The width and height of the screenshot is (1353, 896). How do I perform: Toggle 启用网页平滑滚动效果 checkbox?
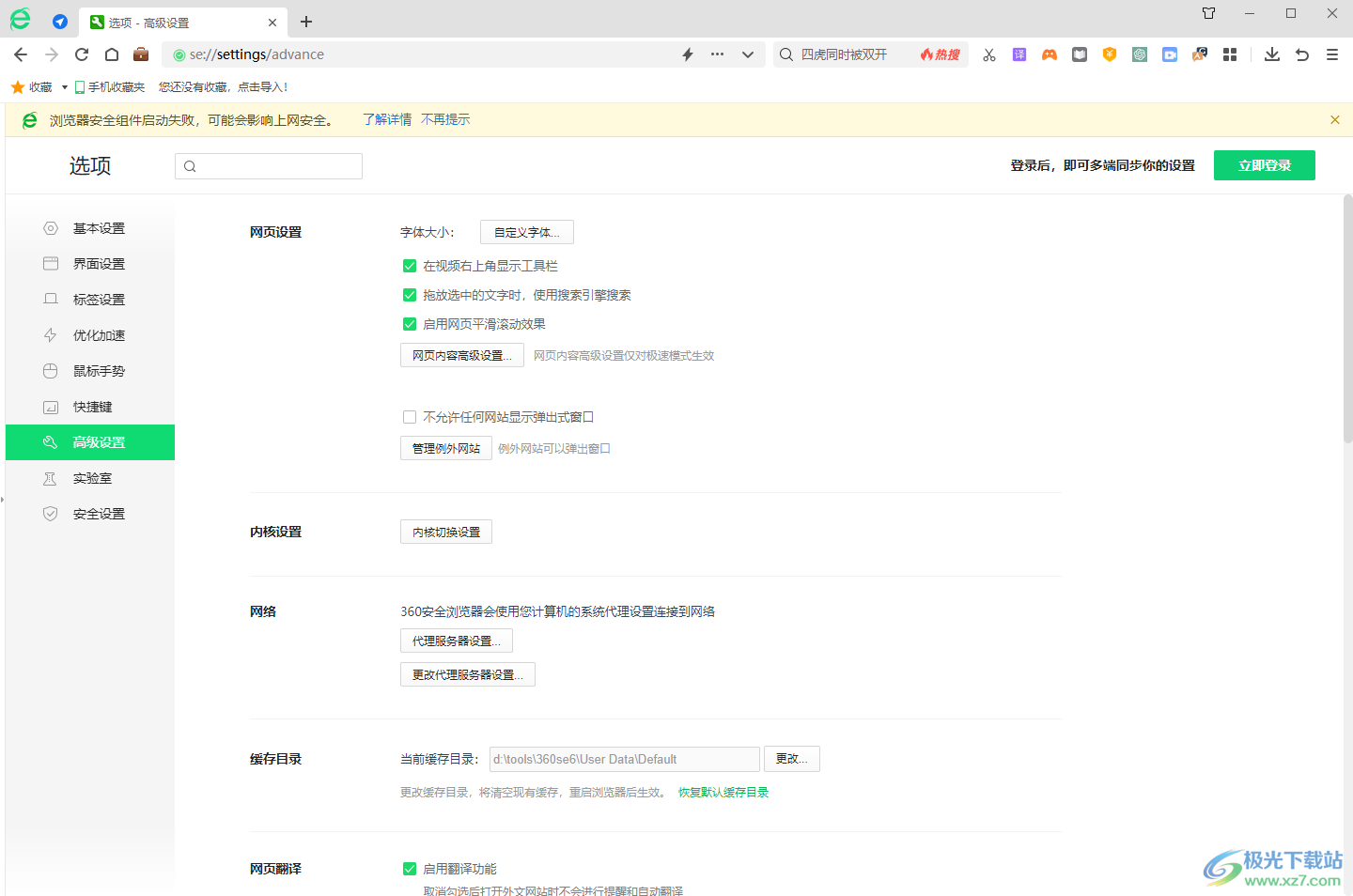pos(410,324)
